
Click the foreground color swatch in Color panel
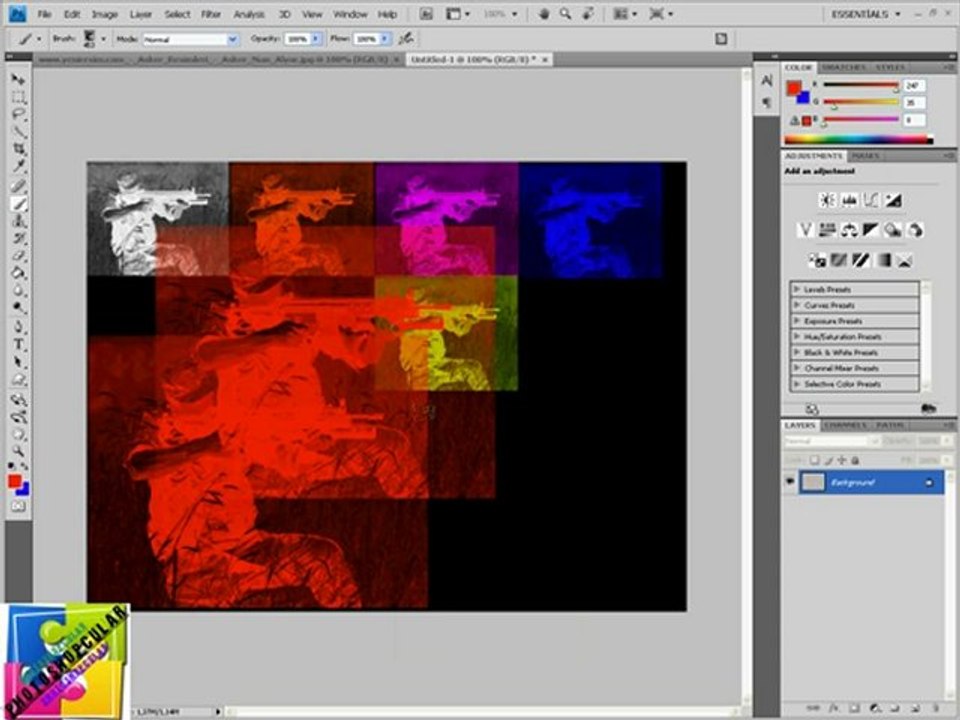coord(793,88)
